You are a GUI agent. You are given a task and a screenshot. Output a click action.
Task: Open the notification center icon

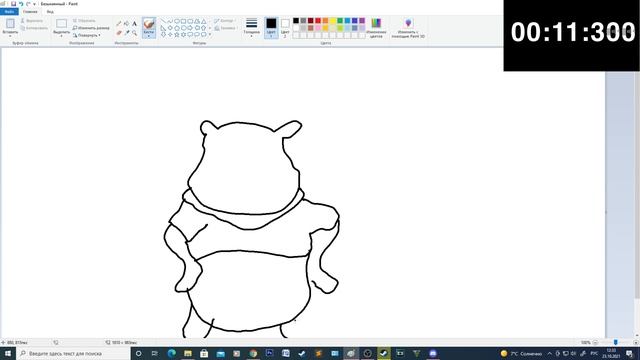pos(629,353)
